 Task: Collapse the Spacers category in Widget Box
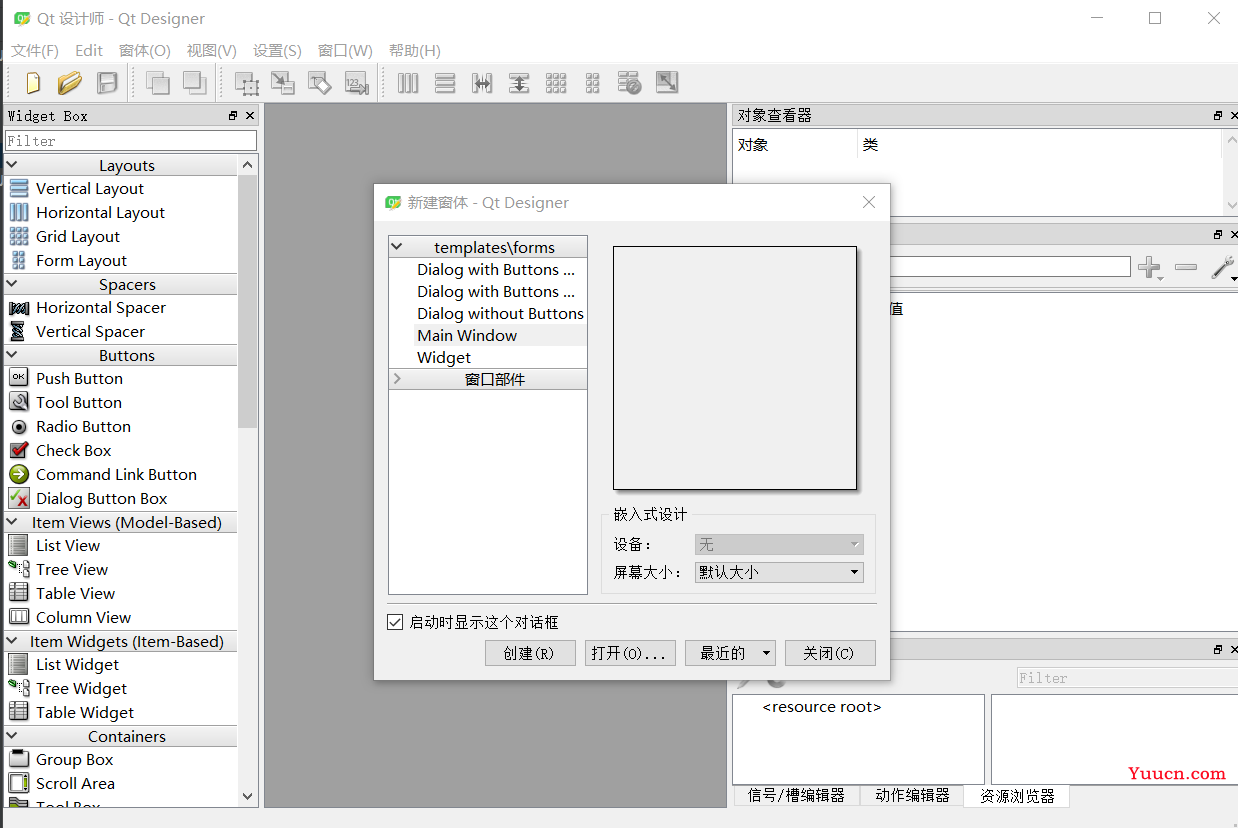(x=13, y=284)
